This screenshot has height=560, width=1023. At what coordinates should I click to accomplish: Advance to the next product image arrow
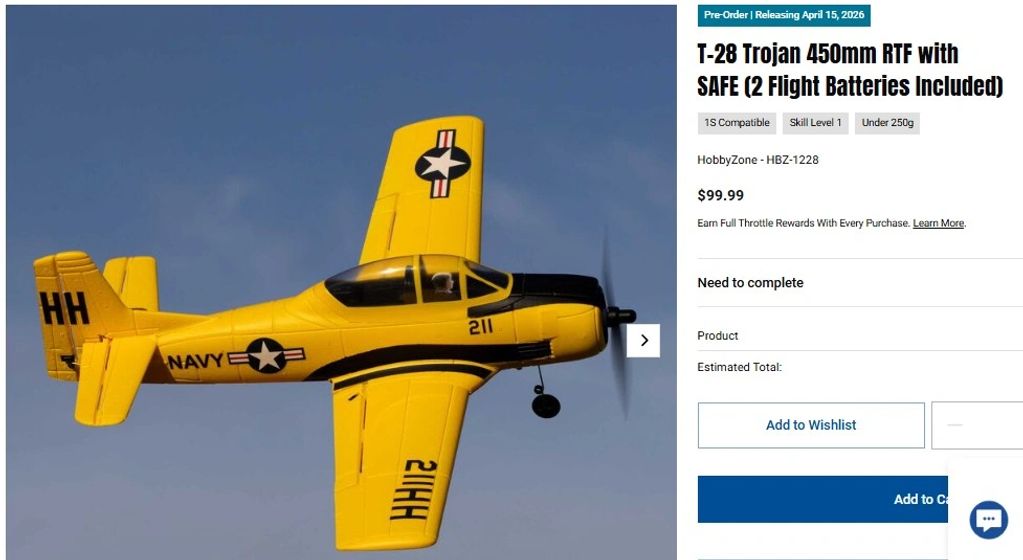[643, 341]
